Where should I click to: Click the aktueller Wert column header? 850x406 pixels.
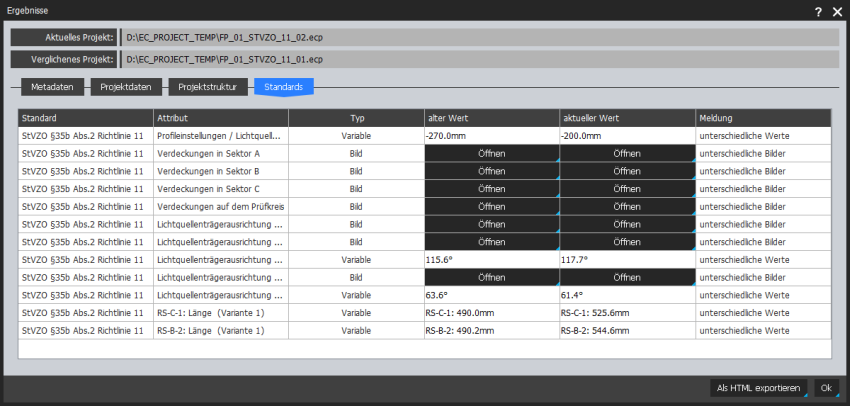coord(627,118)
